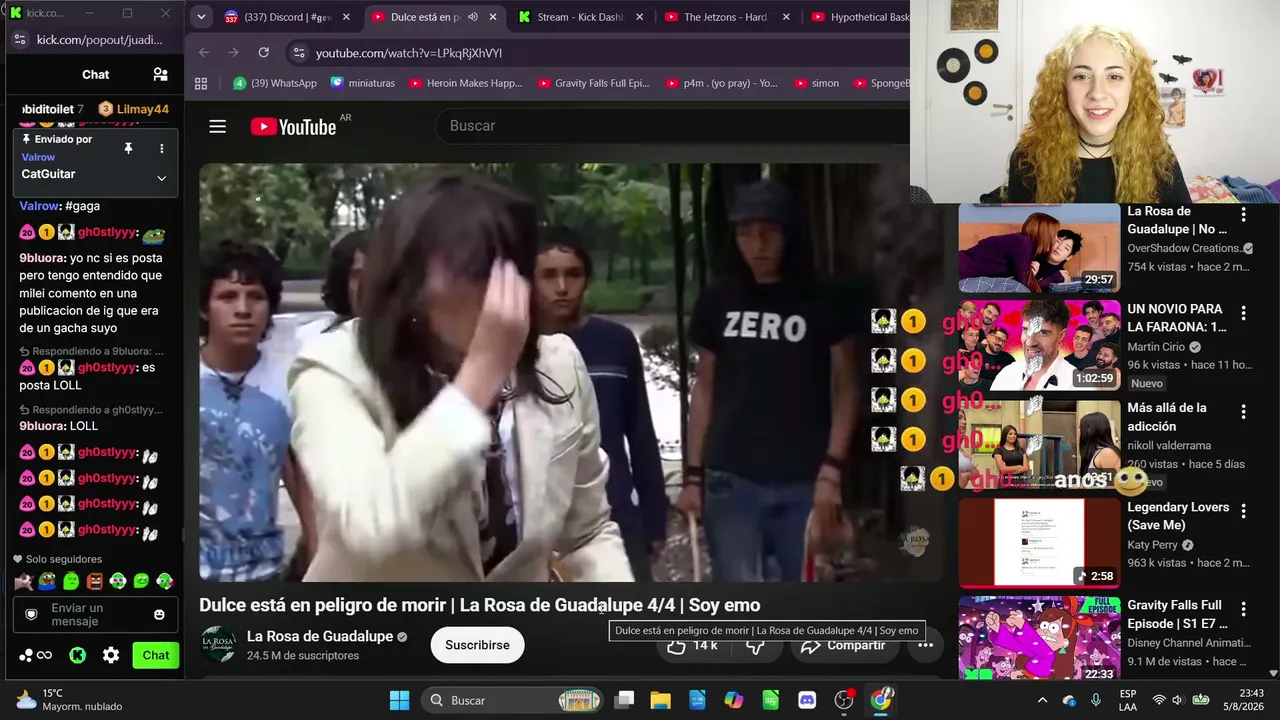The width and height of the screenshot is (1280, 720).
Task: Close the Stream - Kick Dashboard tab
Action: 639,17
